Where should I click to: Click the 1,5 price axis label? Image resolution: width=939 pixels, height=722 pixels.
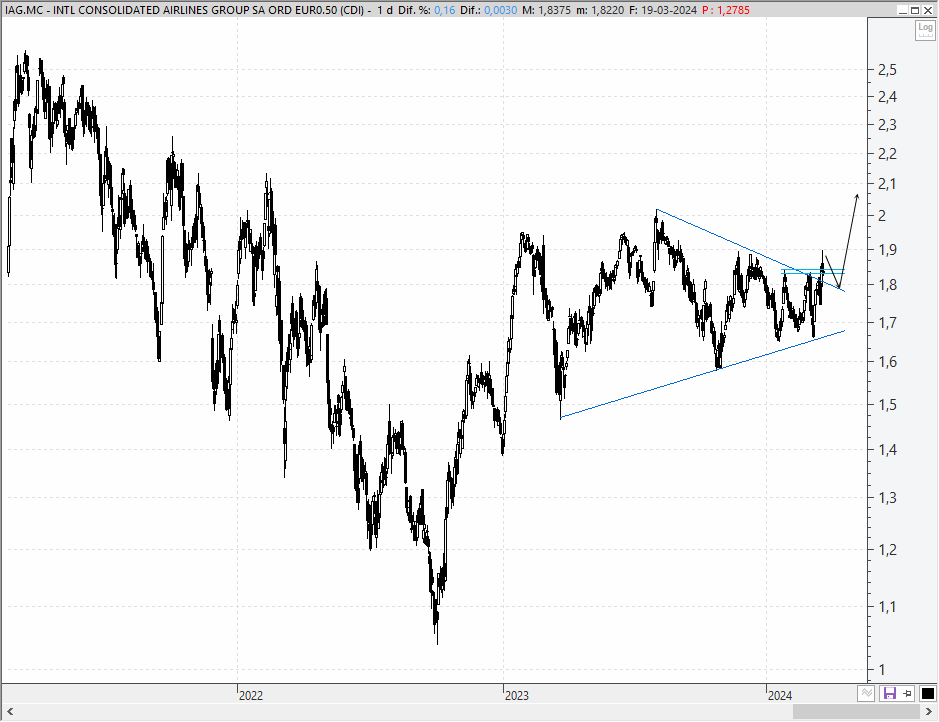[887, 405]
